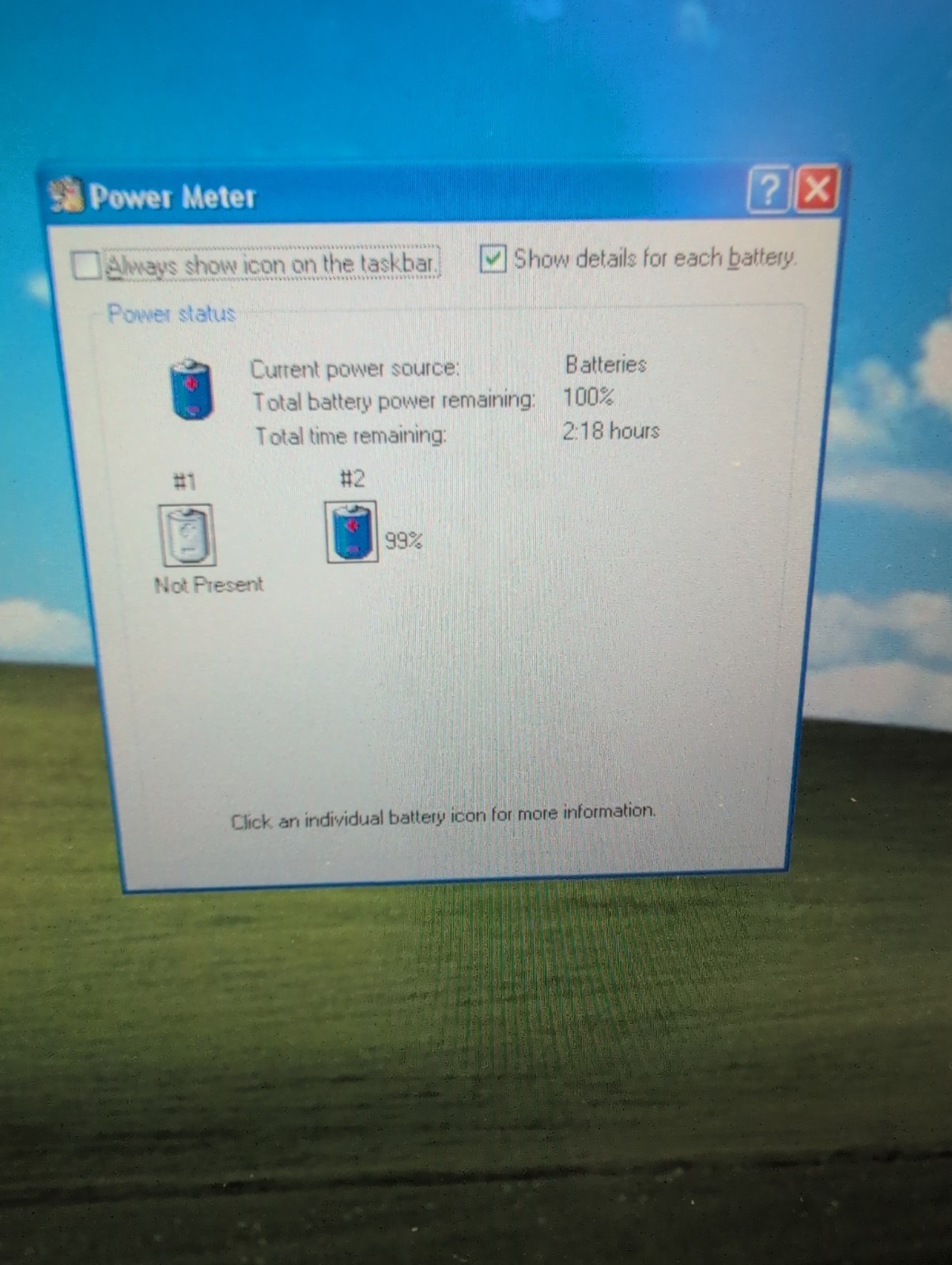Open the help question mark button
Viewport: 952px width, 1265px height.
click(x=769, y=189)
